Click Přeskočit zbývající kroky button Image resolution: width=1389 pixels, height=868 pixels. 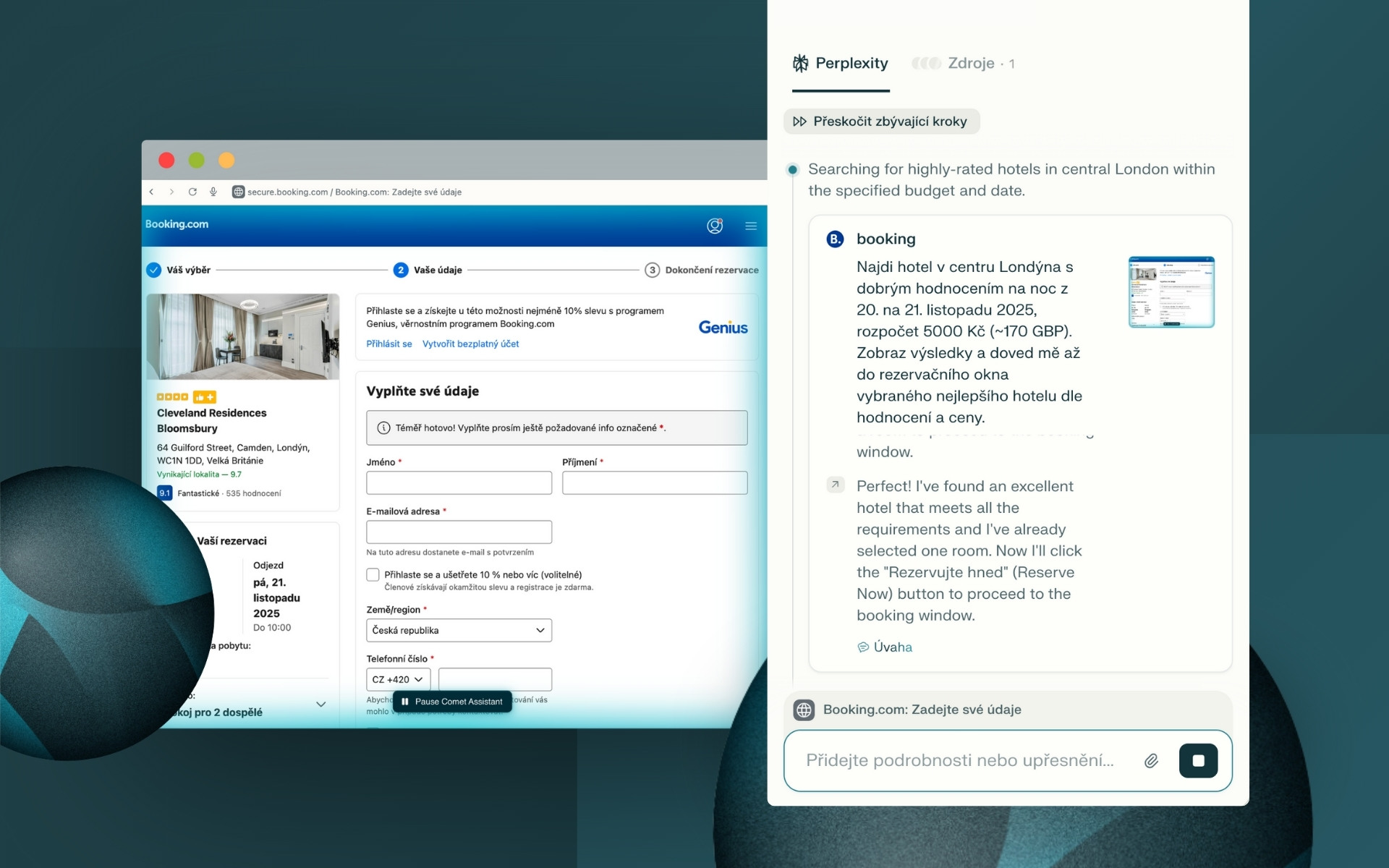[x=881, y=122]
